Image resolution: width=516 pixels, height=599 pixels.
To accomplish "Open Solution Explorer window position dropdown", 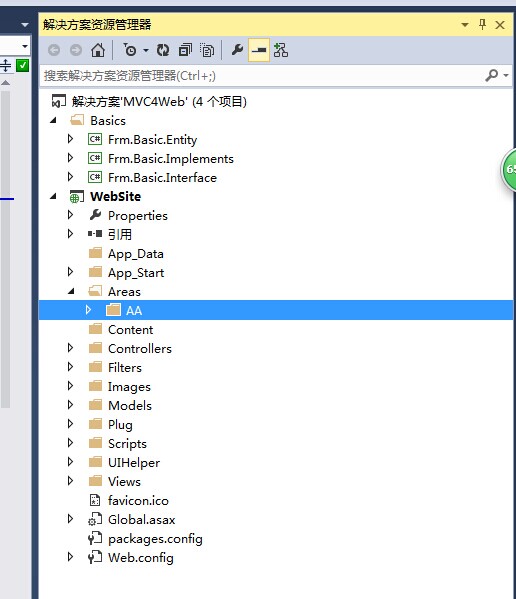I will [465, 25].
